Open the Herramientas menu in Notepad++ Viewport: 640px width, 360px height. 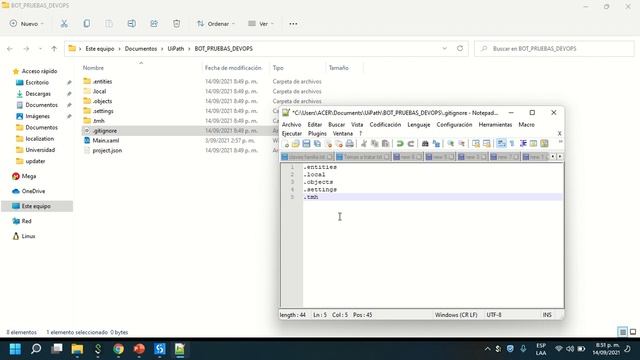[x=495, y=124]
